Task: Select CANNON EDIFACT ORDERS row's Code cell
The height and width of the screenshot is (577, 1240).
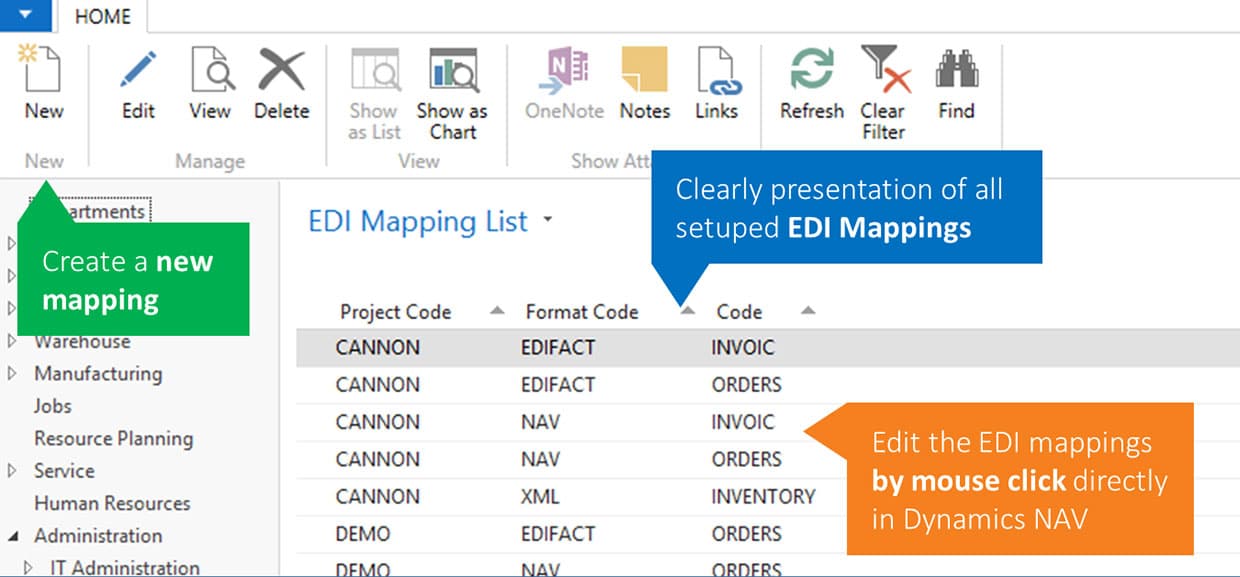Action: (746, 384)
